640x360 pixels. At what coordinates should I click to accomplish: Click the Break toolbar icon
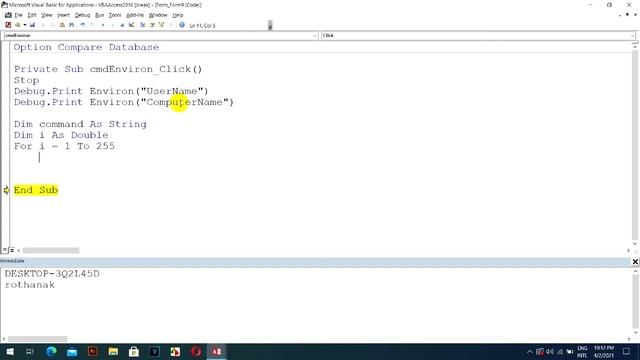[112, 25]
